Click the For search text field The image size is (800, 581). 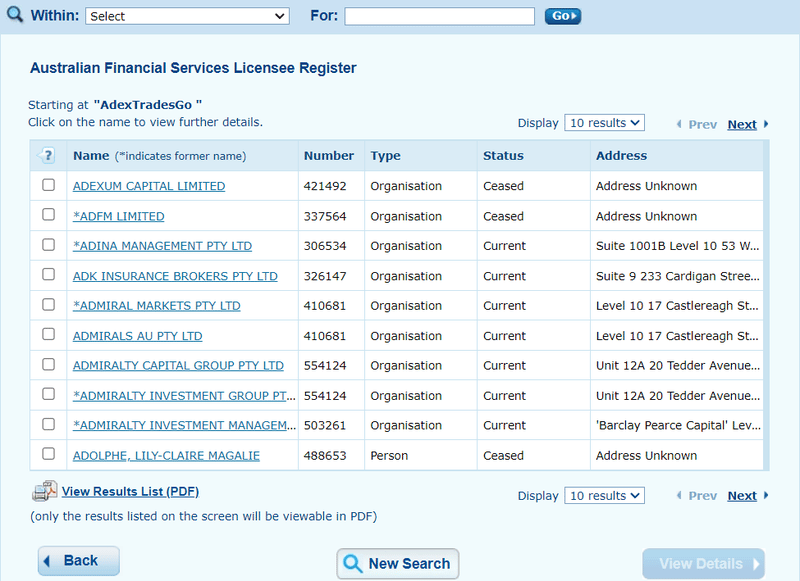(x=439, y=16)
